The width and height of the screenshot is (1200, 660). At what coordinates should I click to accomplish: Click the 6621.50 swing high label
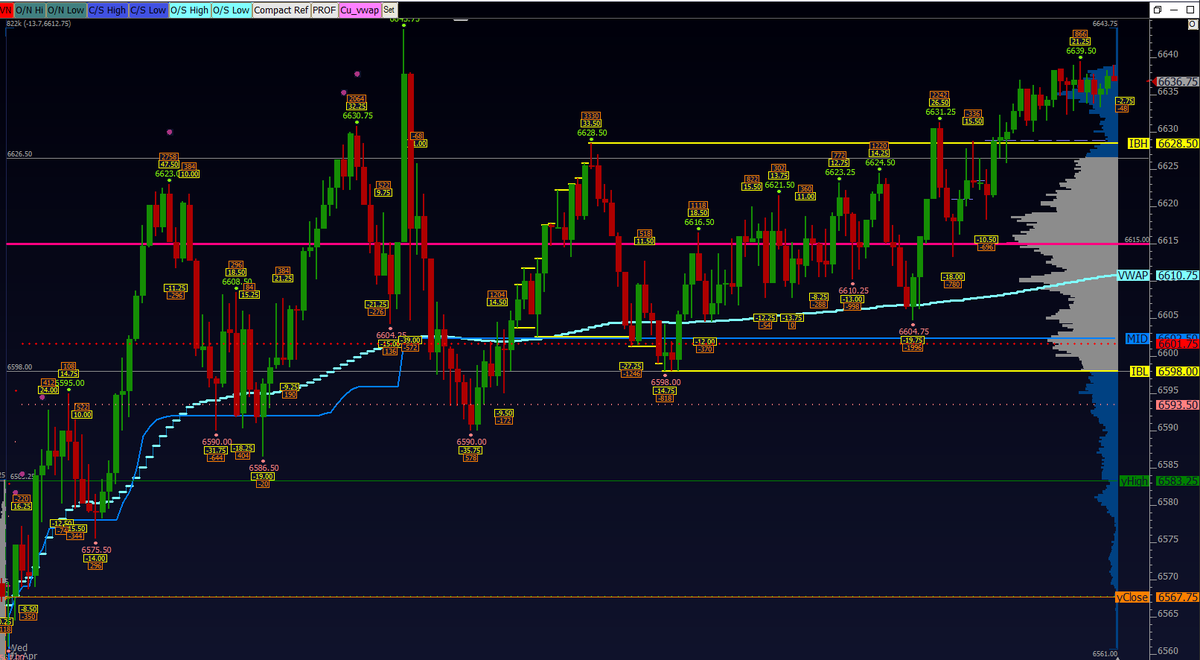(x=779, y=185)
